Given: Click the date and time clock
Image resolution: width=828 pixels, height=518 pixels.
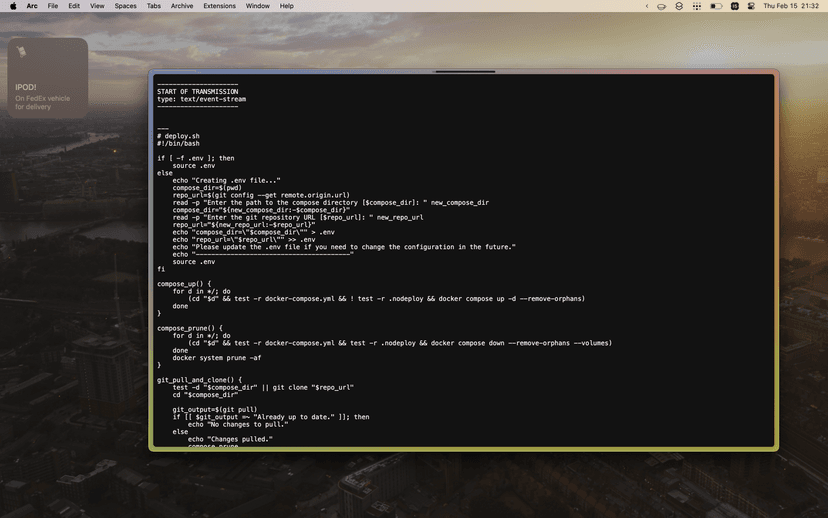Looking at the screenshot, I should point(791,6).
